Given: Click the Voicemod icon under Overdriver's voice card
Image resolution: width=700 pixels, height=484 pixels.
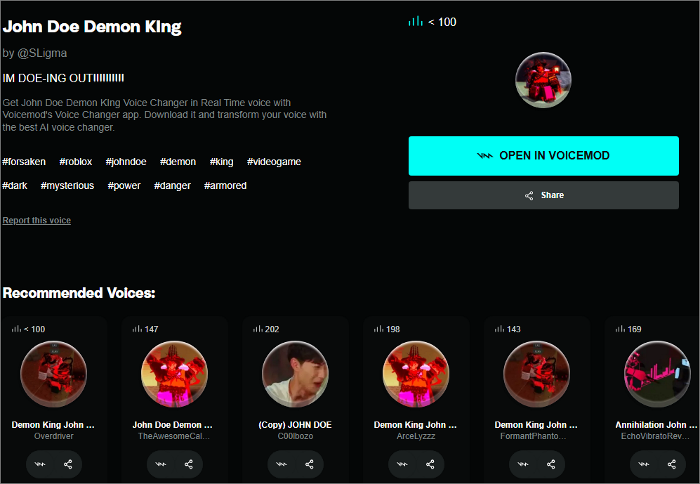Looking at the screenshot, I should pos(40,464).
